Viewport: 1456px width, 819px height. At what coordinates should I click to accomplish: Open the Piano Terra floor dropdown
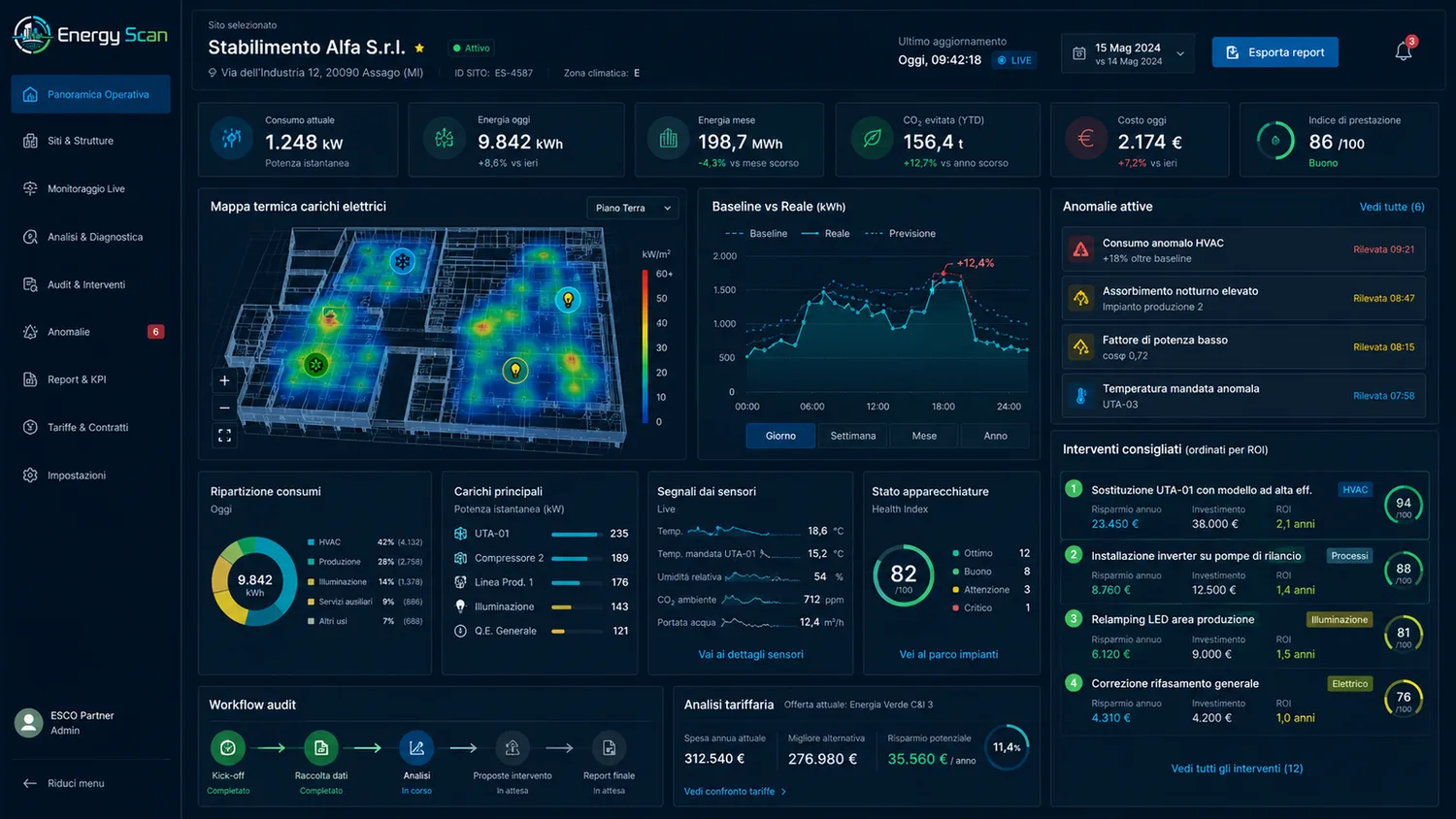(x=633, y=208)
